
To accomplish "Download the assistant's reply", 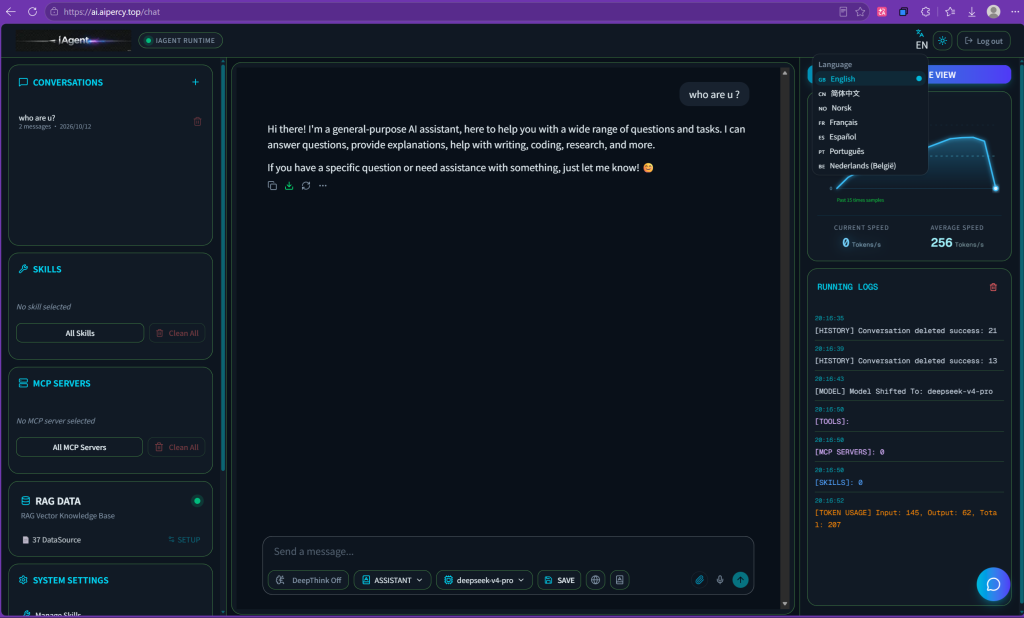I will pyautogui.click(x=289, y=186).
